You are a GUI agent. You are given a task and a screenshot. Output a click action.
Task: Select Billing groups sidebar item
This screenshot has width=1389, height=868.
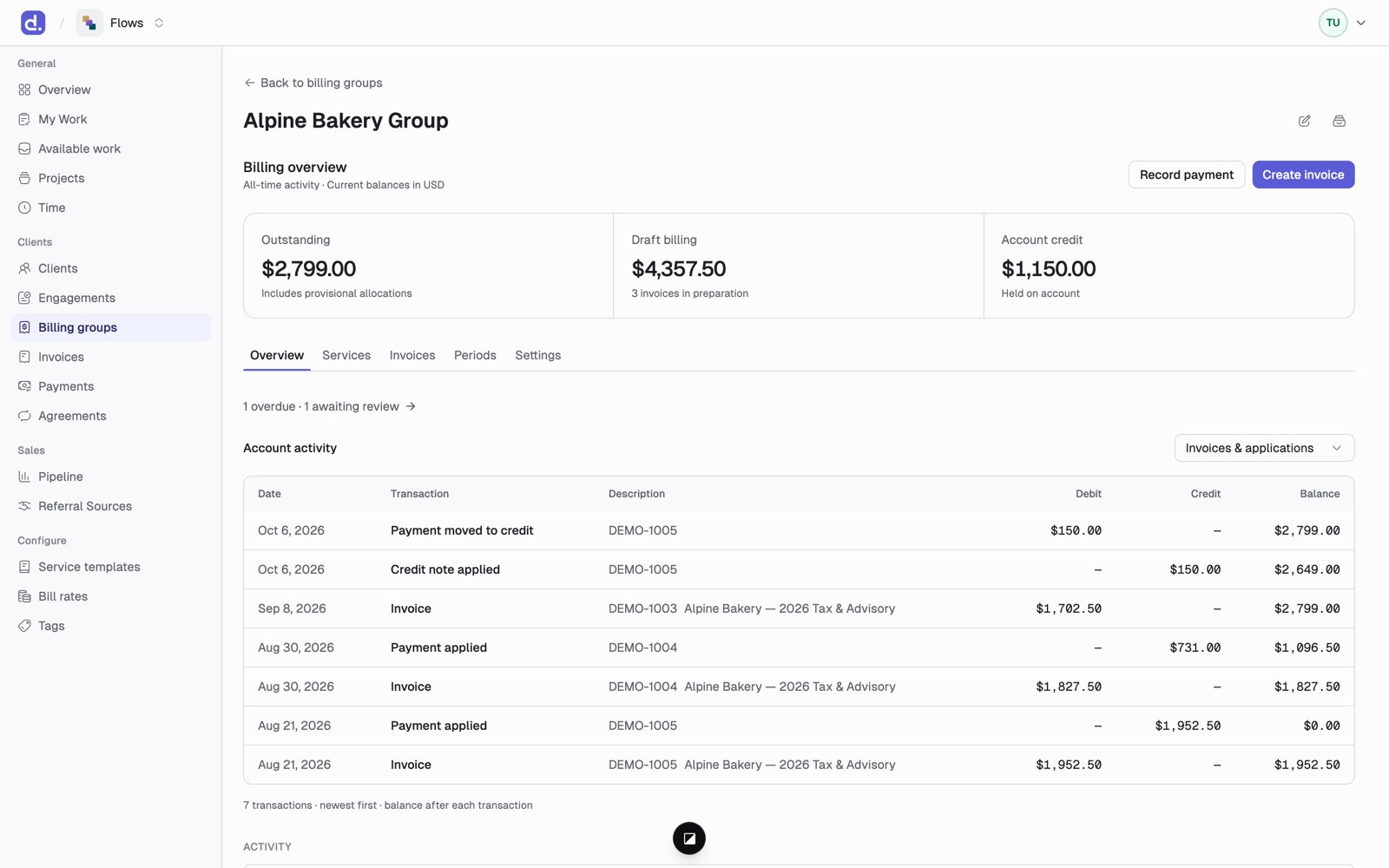[110, 327]
